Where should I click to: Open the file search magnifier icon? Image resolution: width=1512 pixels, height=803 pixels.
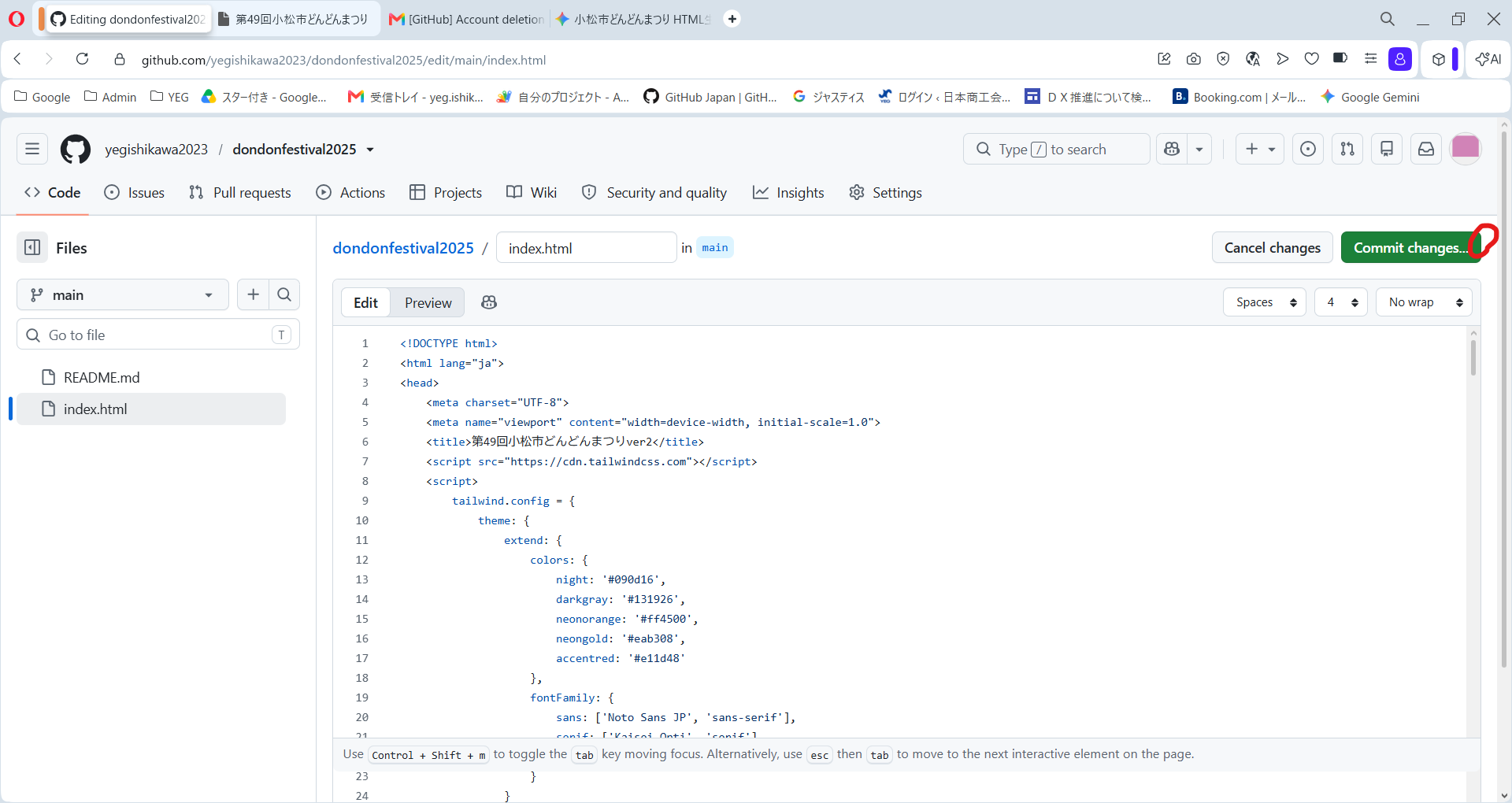[284, 294]
